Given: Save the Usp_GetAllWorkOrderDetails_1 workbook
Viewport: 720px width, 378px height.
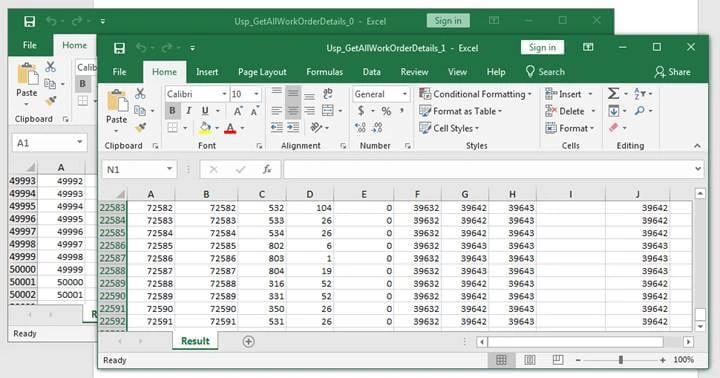Looking at the screenshot, I should point(119,48).
